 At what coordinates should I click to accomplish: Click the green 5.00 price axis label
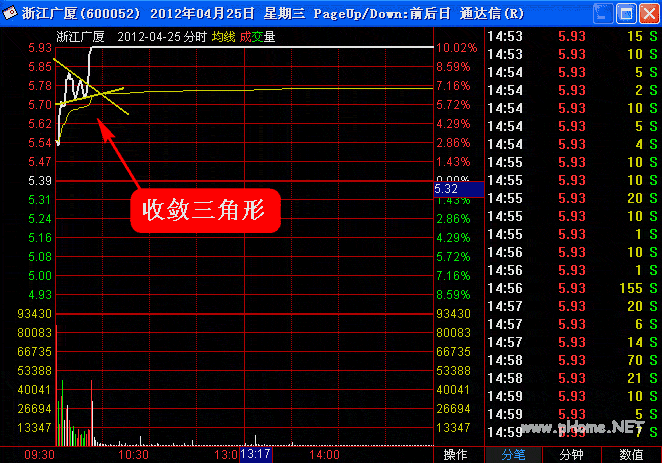click(x=40, y=276)
